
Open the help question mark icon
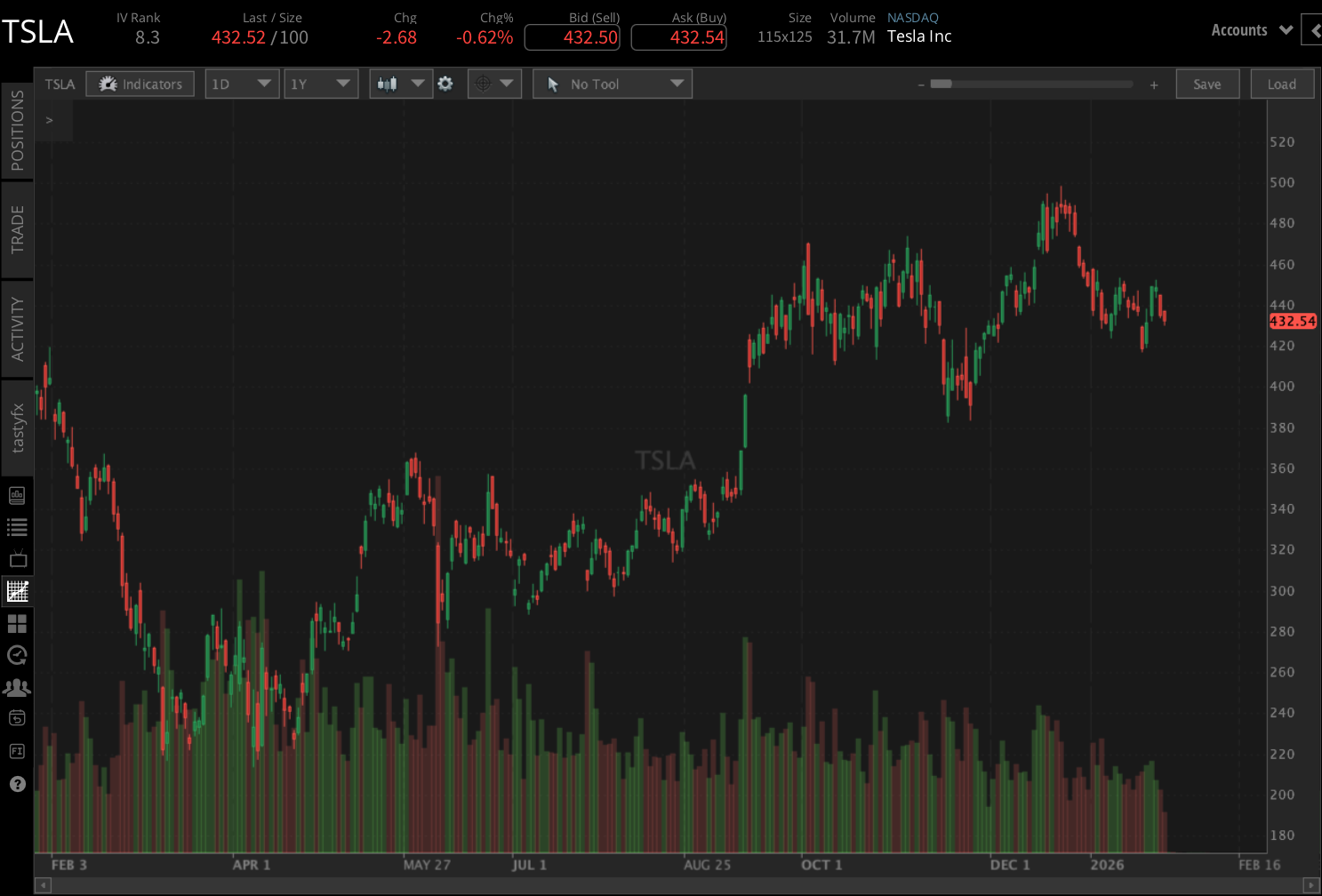pos(17,784)
